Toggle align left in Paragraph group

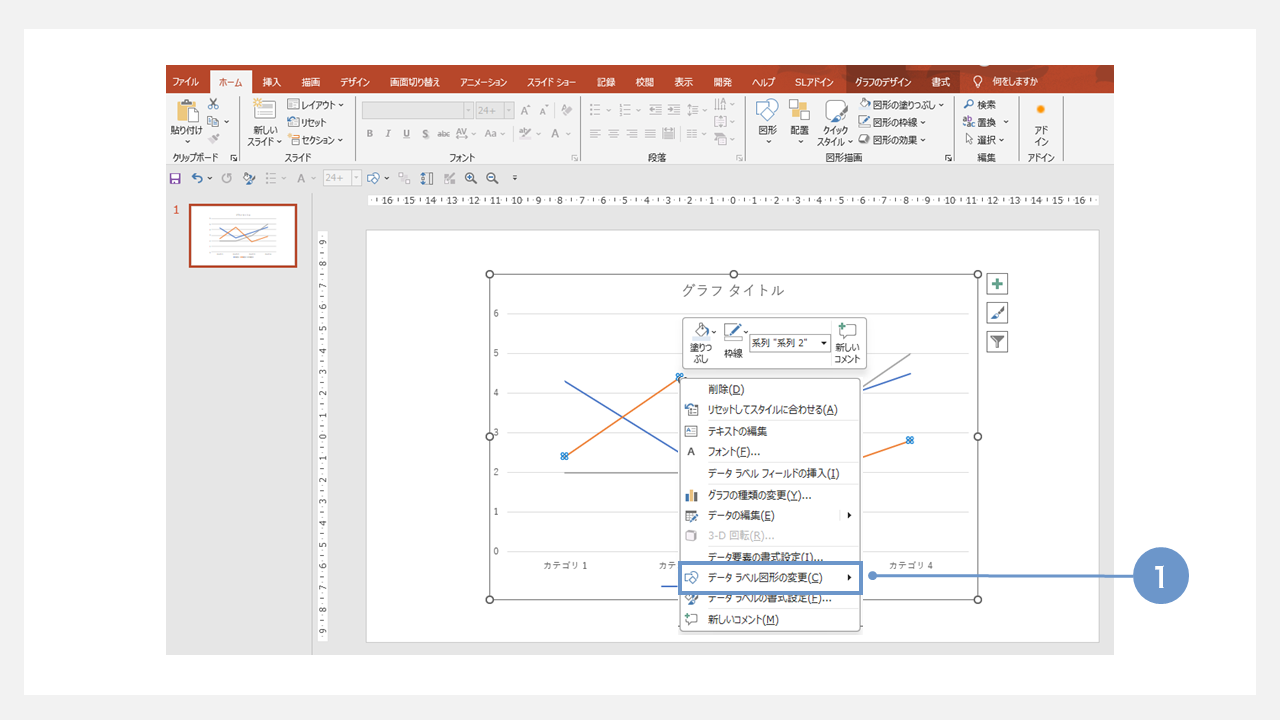[x=595, y=133]
